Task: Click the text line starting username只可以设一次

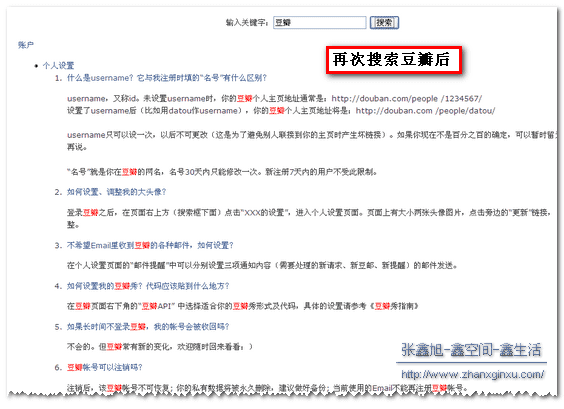Action: 312,135
